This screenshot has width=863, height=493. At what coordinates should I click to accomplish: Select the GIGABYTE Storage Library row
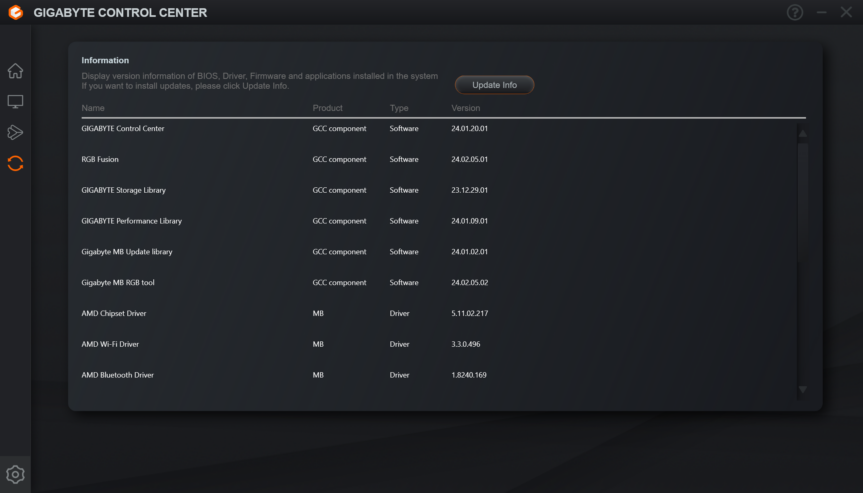point(125,190)
